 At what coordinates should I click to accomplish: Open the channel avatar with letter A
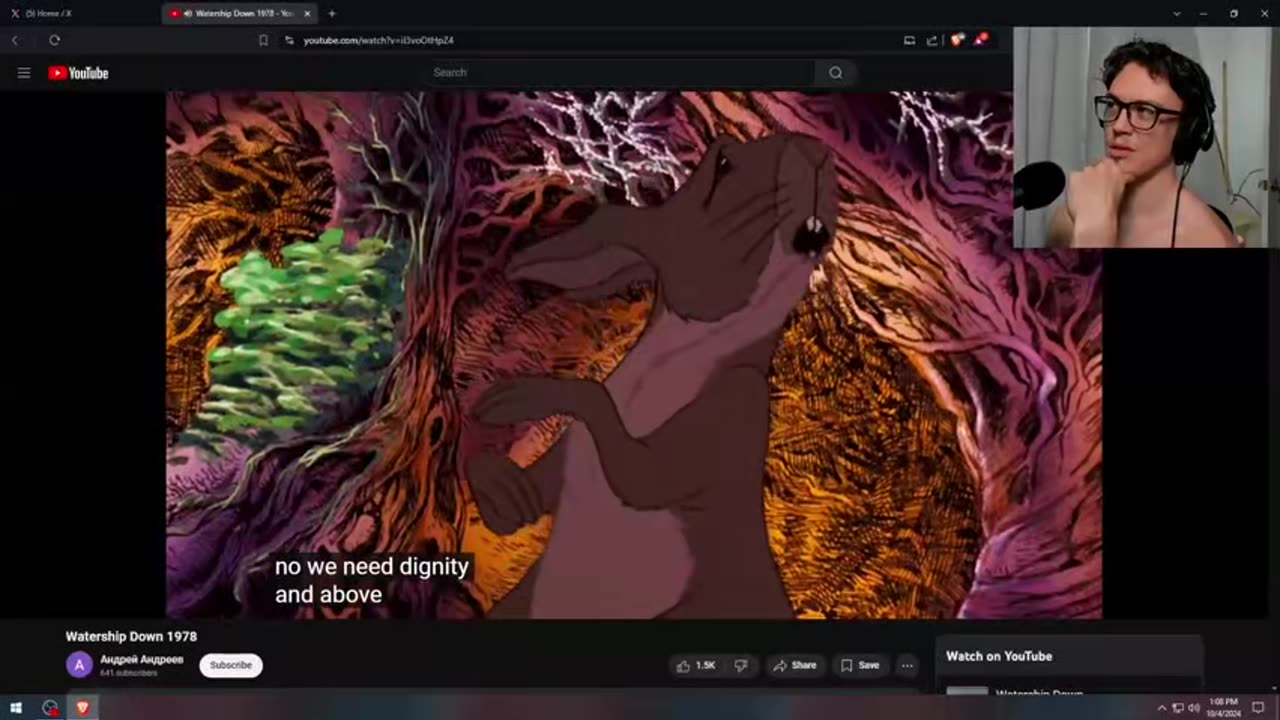pos(79,665)
